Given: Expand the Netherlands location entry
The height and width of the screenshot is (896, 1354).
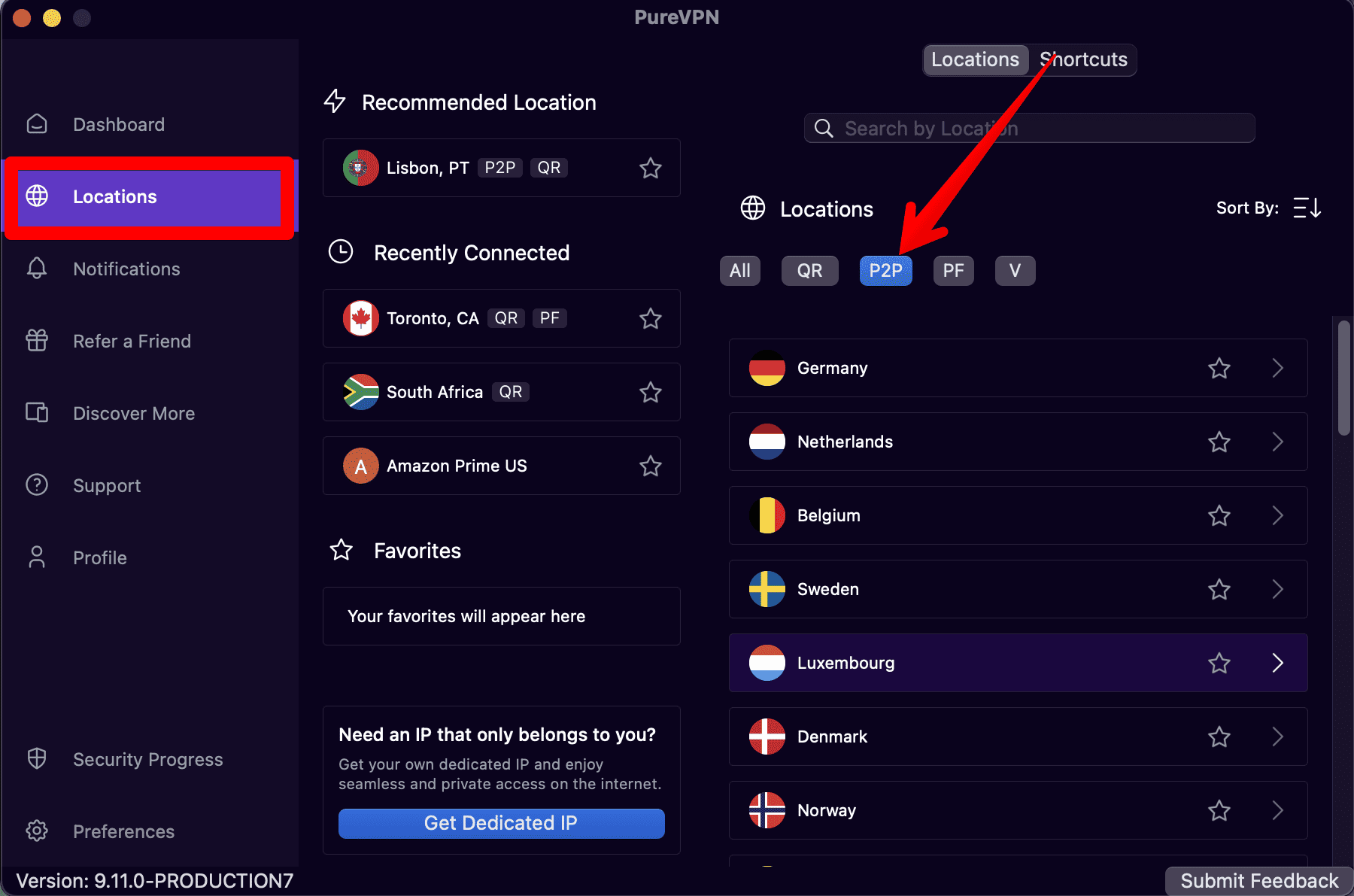Looking at the screenshot, I should point(1278,442).
